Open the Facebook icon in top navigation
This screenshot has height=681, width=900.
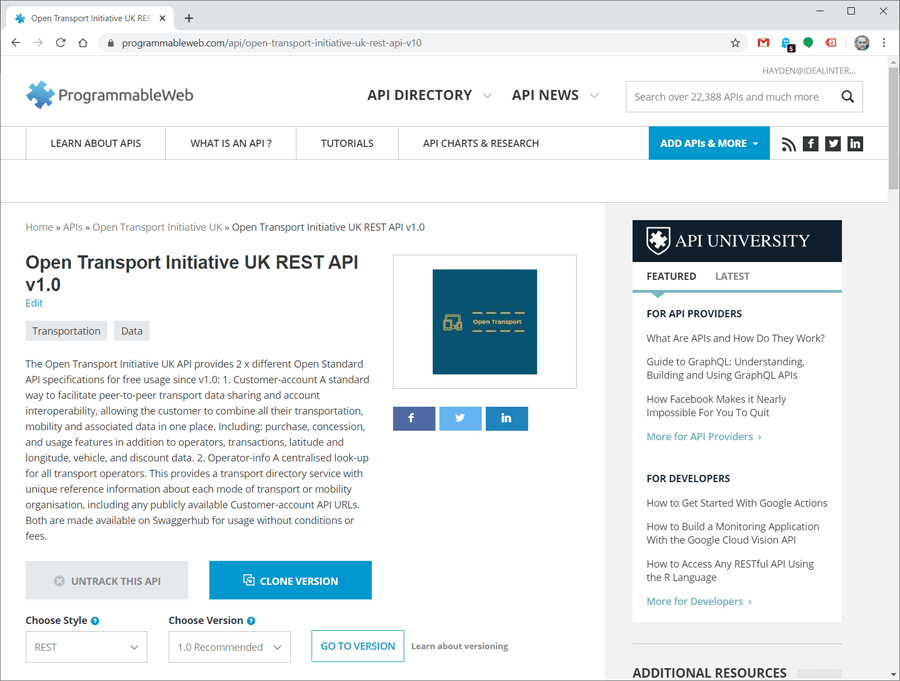pos(811,144)
